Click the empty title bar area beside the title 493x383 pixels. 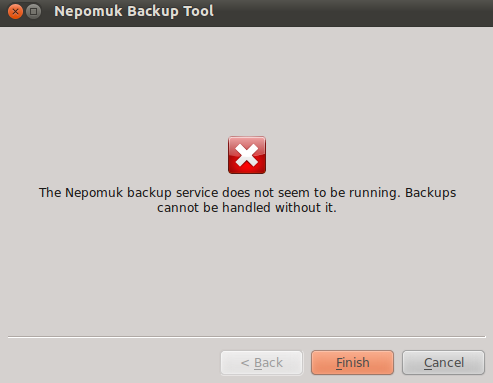pyautogui.click(x=353, y=13)
